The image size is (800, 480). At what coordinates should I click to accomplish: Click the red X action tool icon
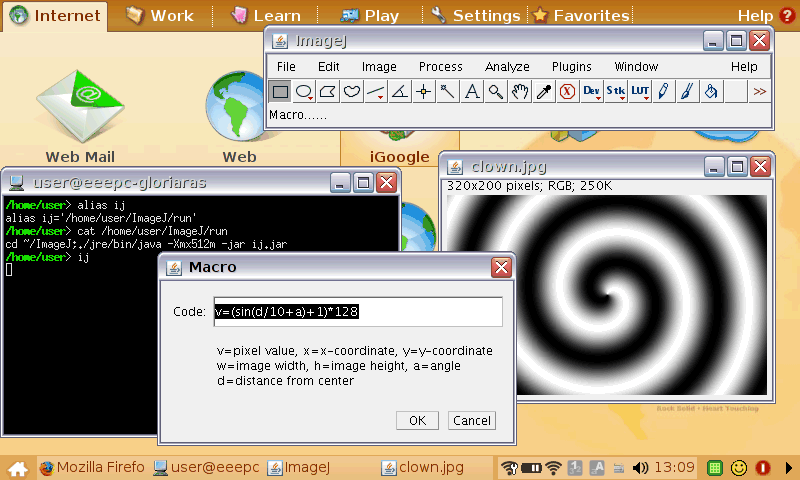click(567, 92)
